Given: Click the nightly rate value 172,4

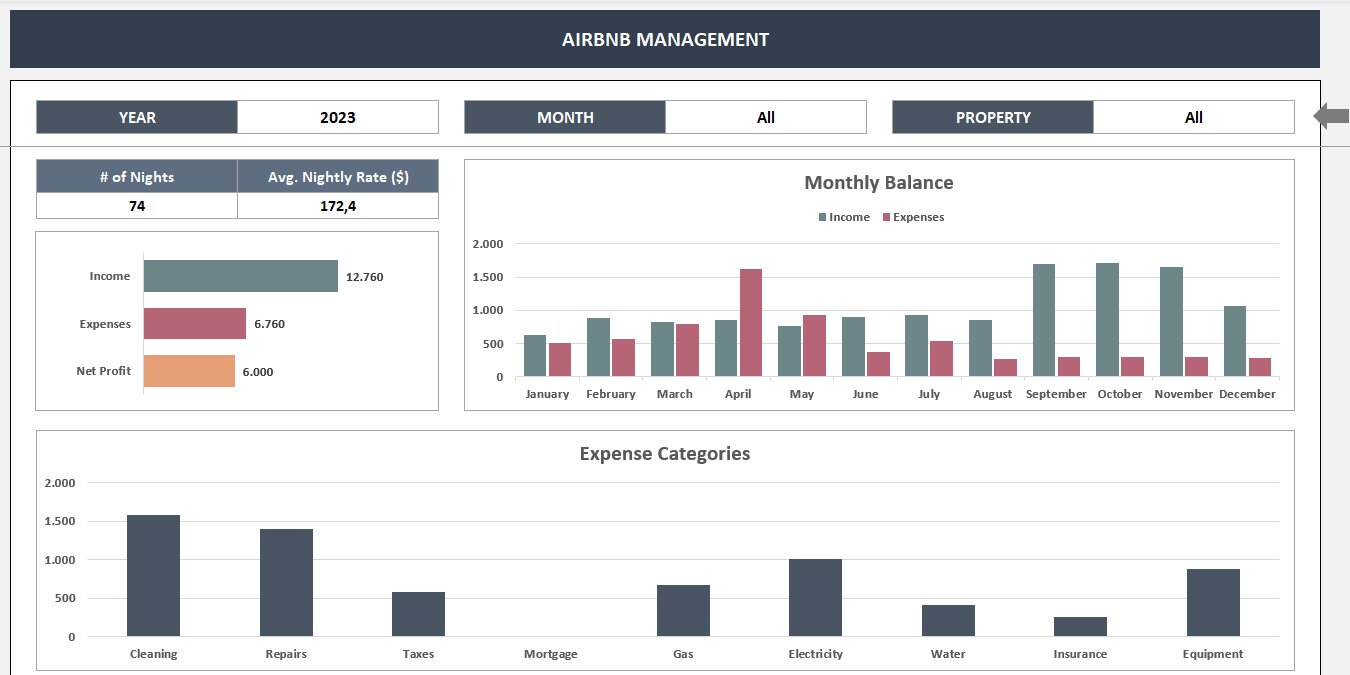Looking at the screenshot, I should (338, 206).
